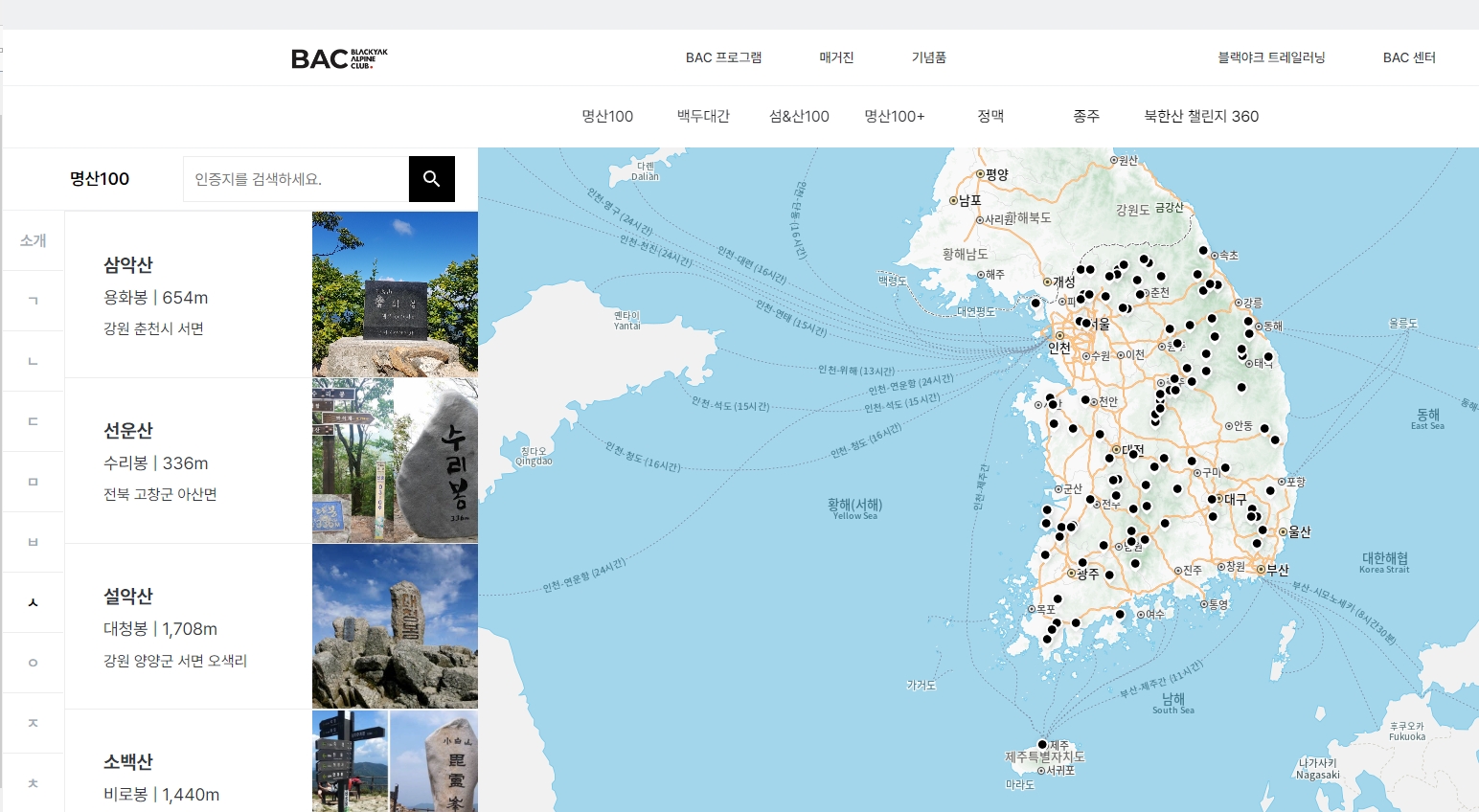Click 강원 춘천시 서면 address text
1479x812 pixels.
click(153, 328)
